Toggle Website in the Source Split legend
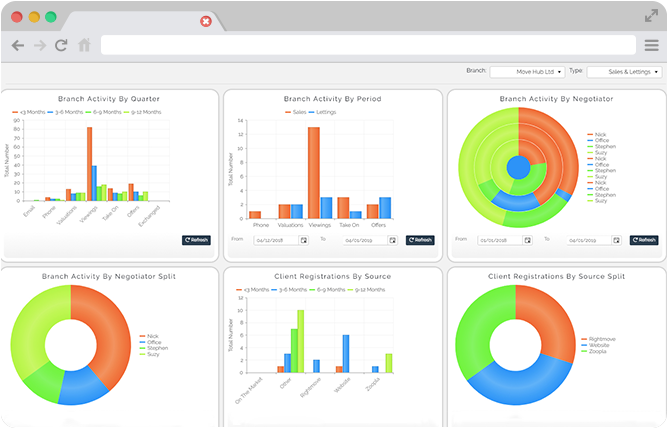This screenshot has height=428, width=668. [x=595, y=345]
